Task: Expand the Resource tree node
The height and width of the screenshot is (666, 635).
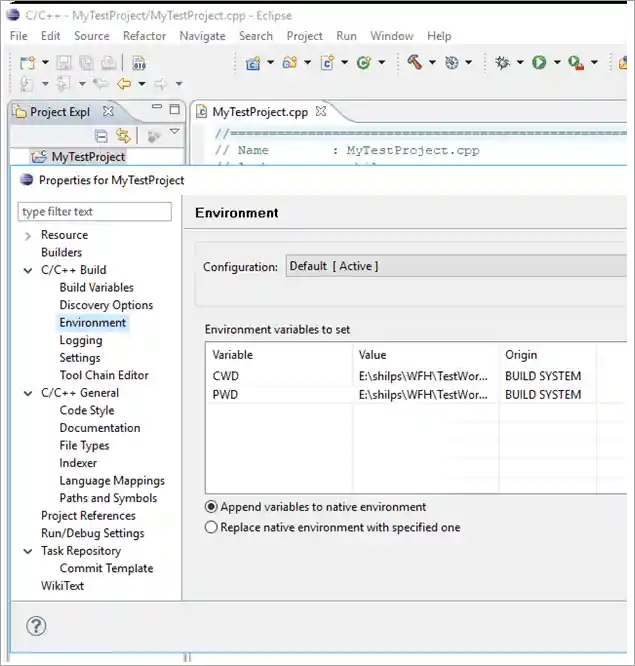Action: [28, 236]
